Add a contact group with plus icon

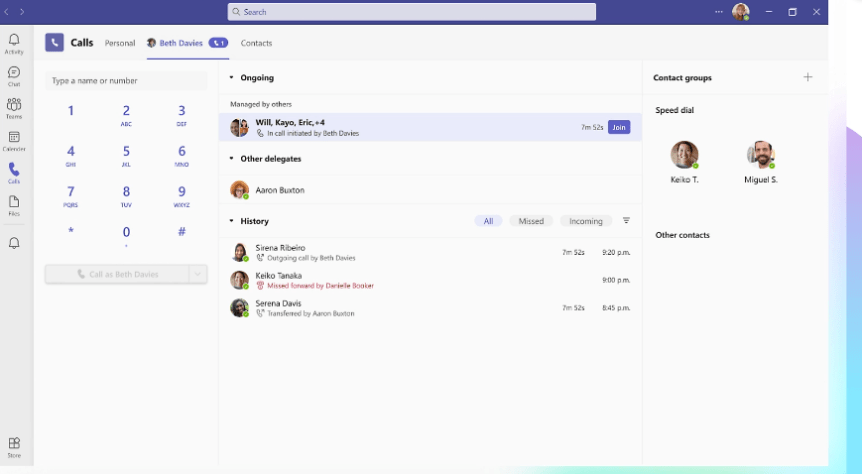(808, 77)
